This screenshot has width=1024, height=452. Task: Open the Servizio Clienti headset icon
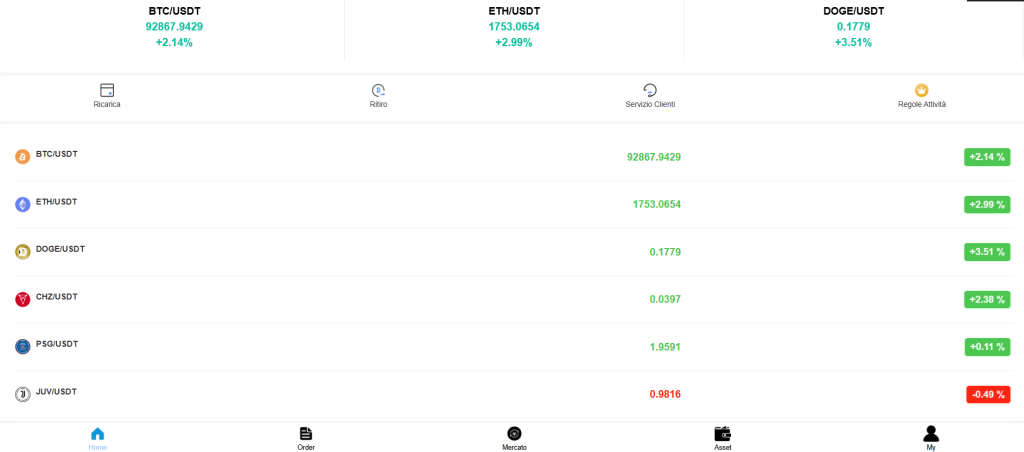[x=650, y=90]
